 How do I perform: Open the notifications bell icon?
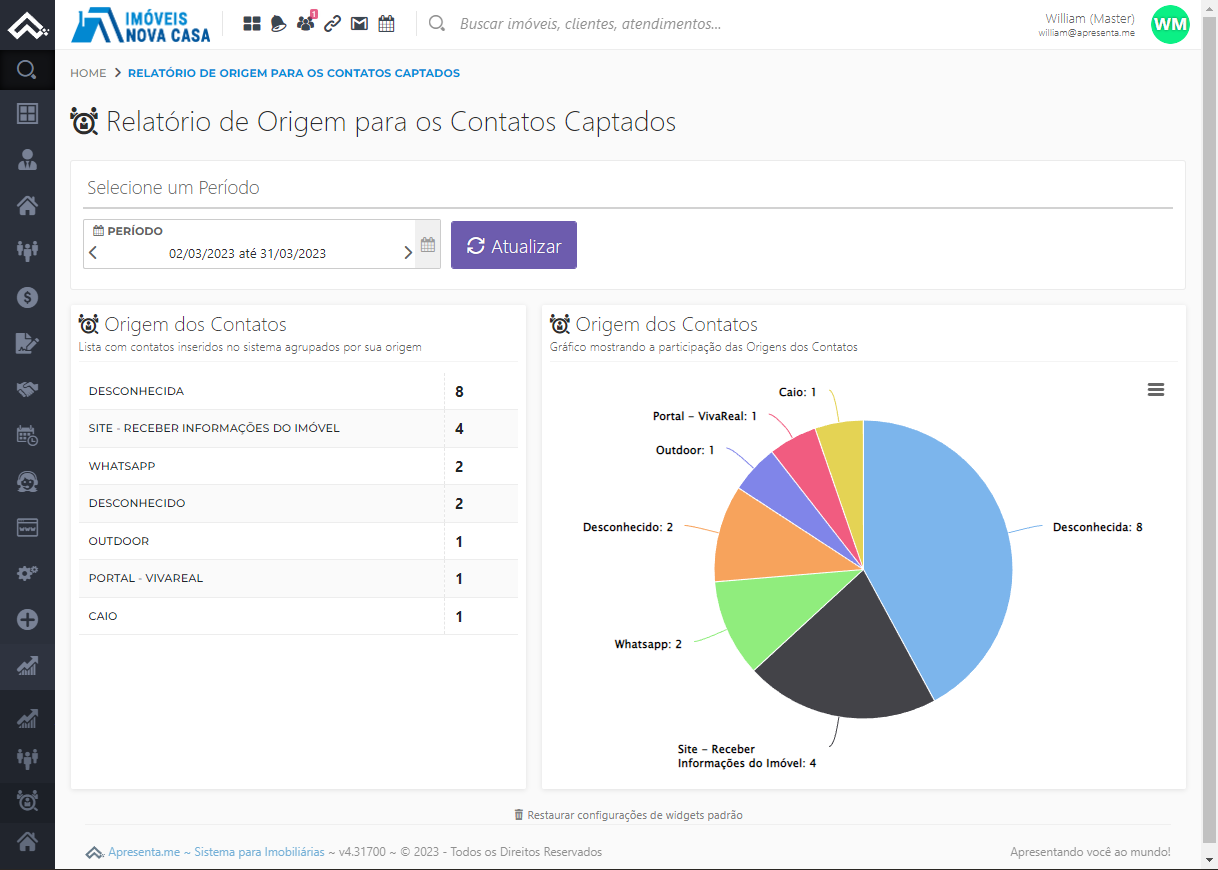click(279, 23)
